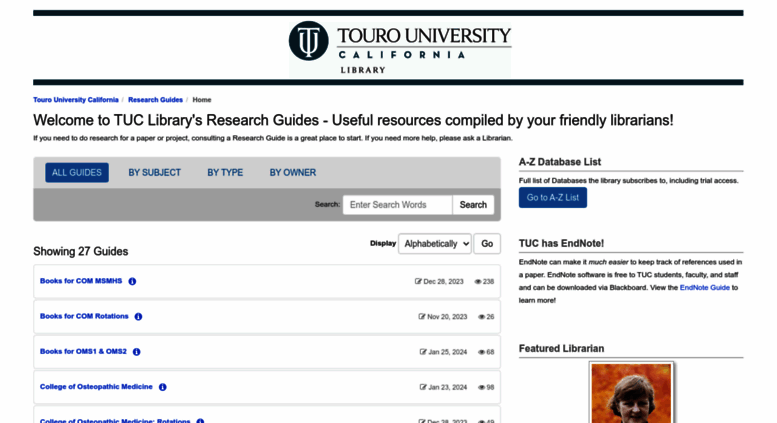
Task: Open info icon for Books for COM Rotations
Action: (x=138, y=317)
